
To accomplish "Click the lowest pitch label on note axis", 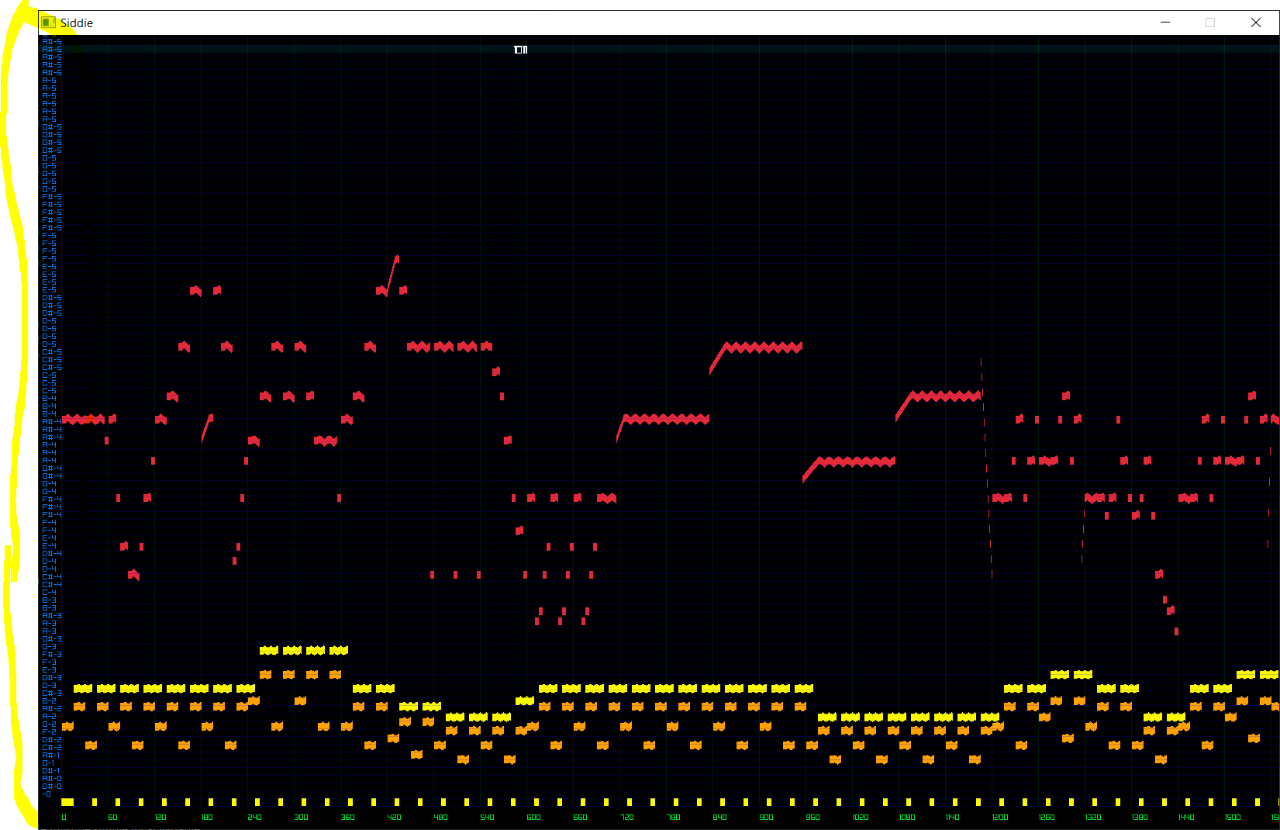I will click(47, 794).
